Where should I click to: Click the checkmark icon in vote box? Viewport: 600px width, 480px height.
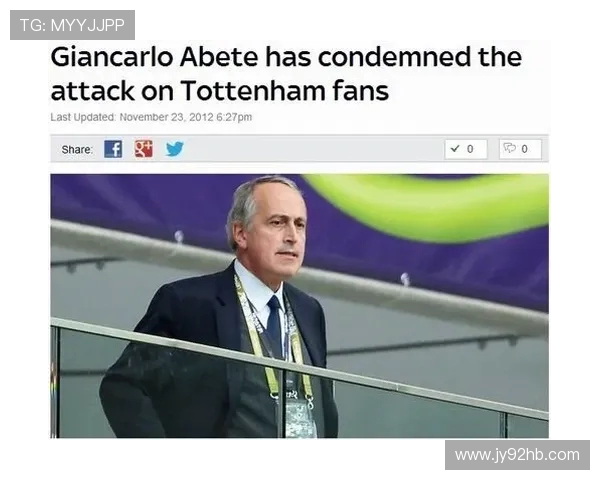pyautogui.click(x=455, y=149)
